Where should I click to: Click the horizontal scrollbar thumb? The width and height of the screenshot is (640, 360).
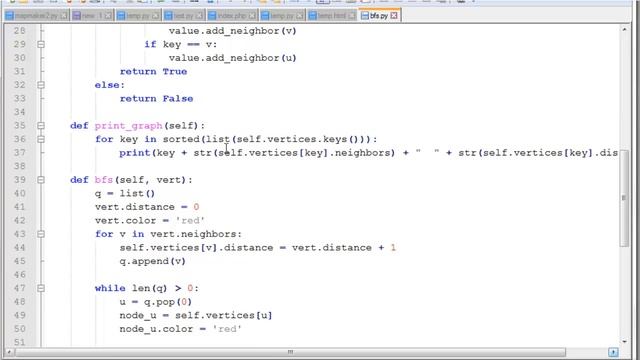290,352
